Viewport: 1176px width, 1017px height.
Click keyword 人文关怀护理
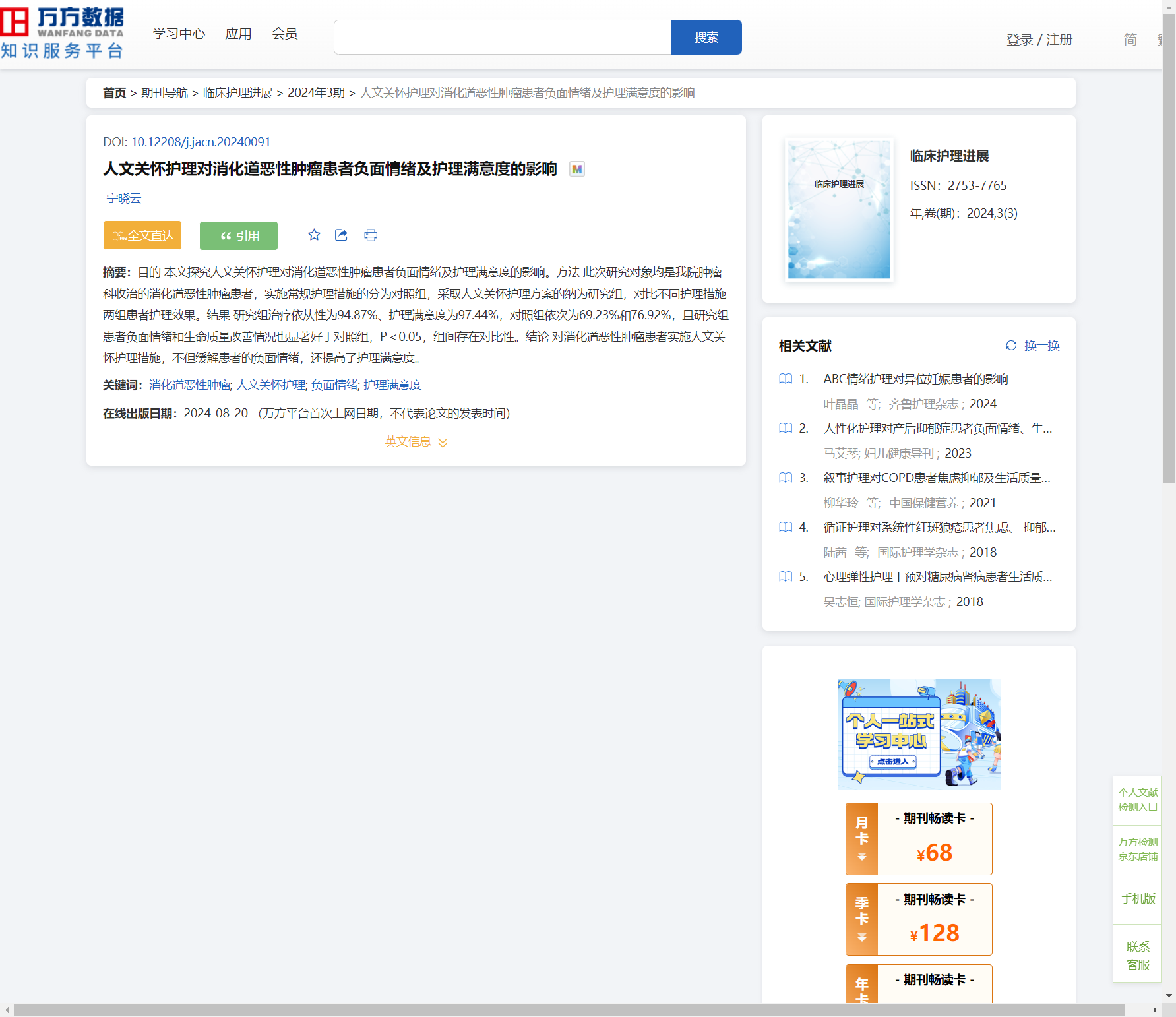tap(271, 385)
